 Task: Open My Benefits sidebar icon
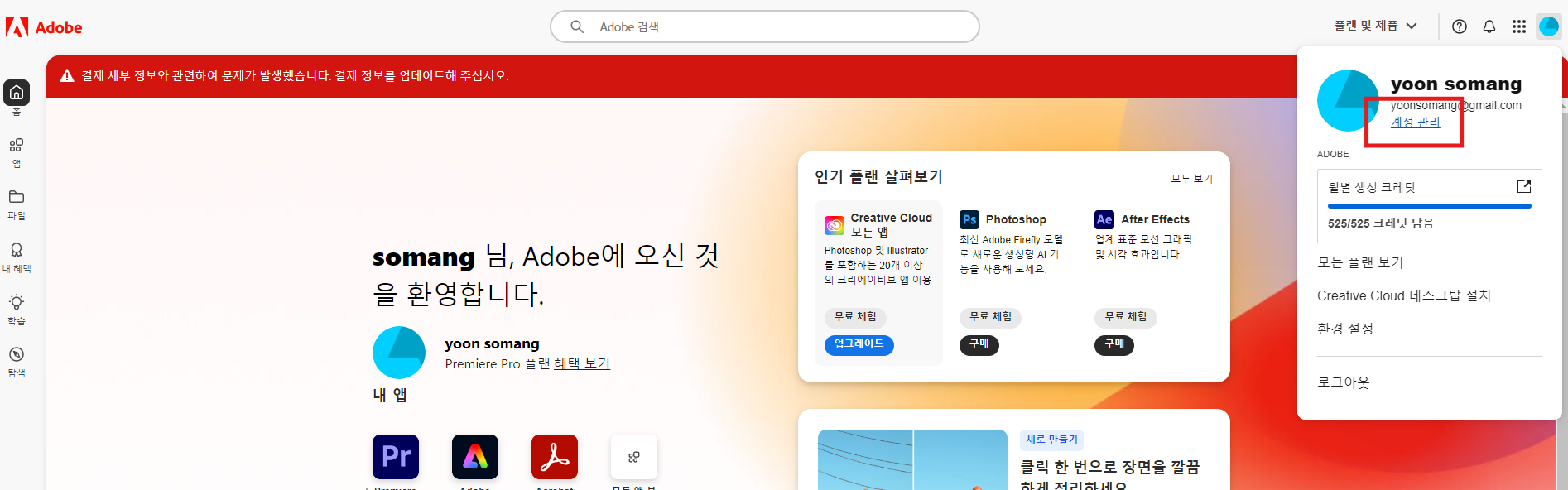point(17,250)
